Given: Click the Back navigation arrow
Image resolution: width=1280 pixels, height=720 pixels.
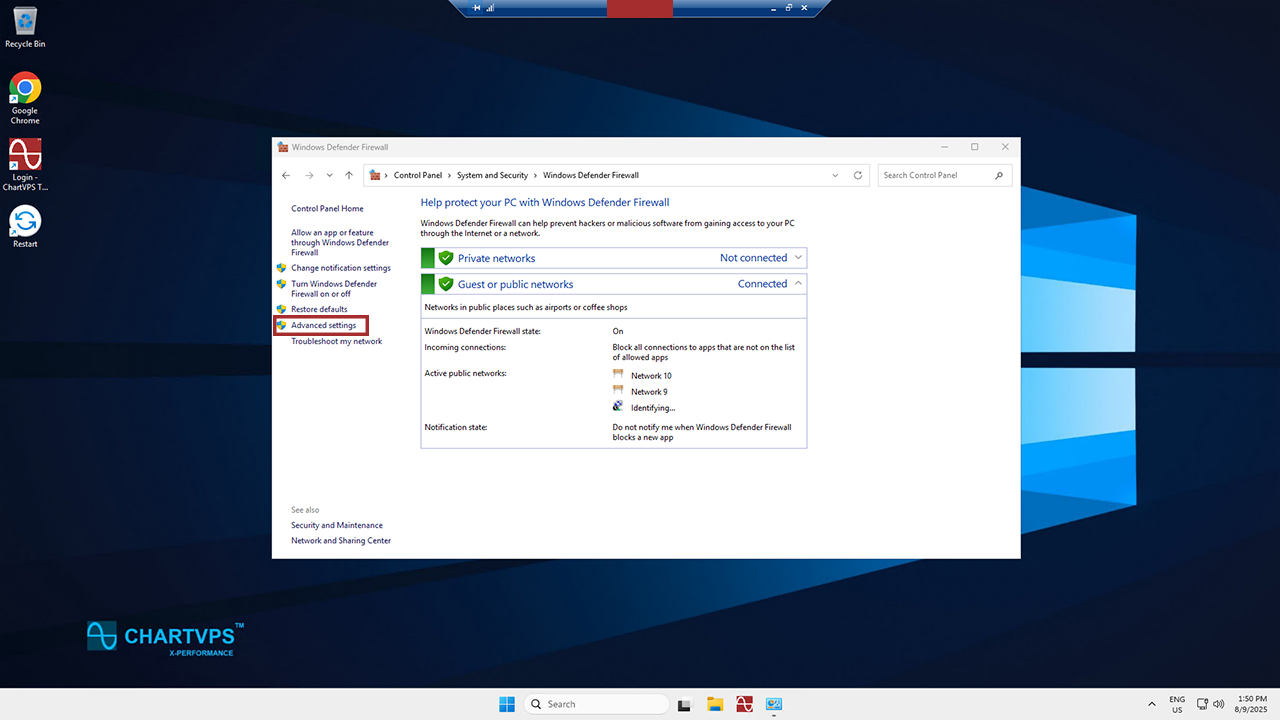Looking at the screenshot, I should [286, 175].
